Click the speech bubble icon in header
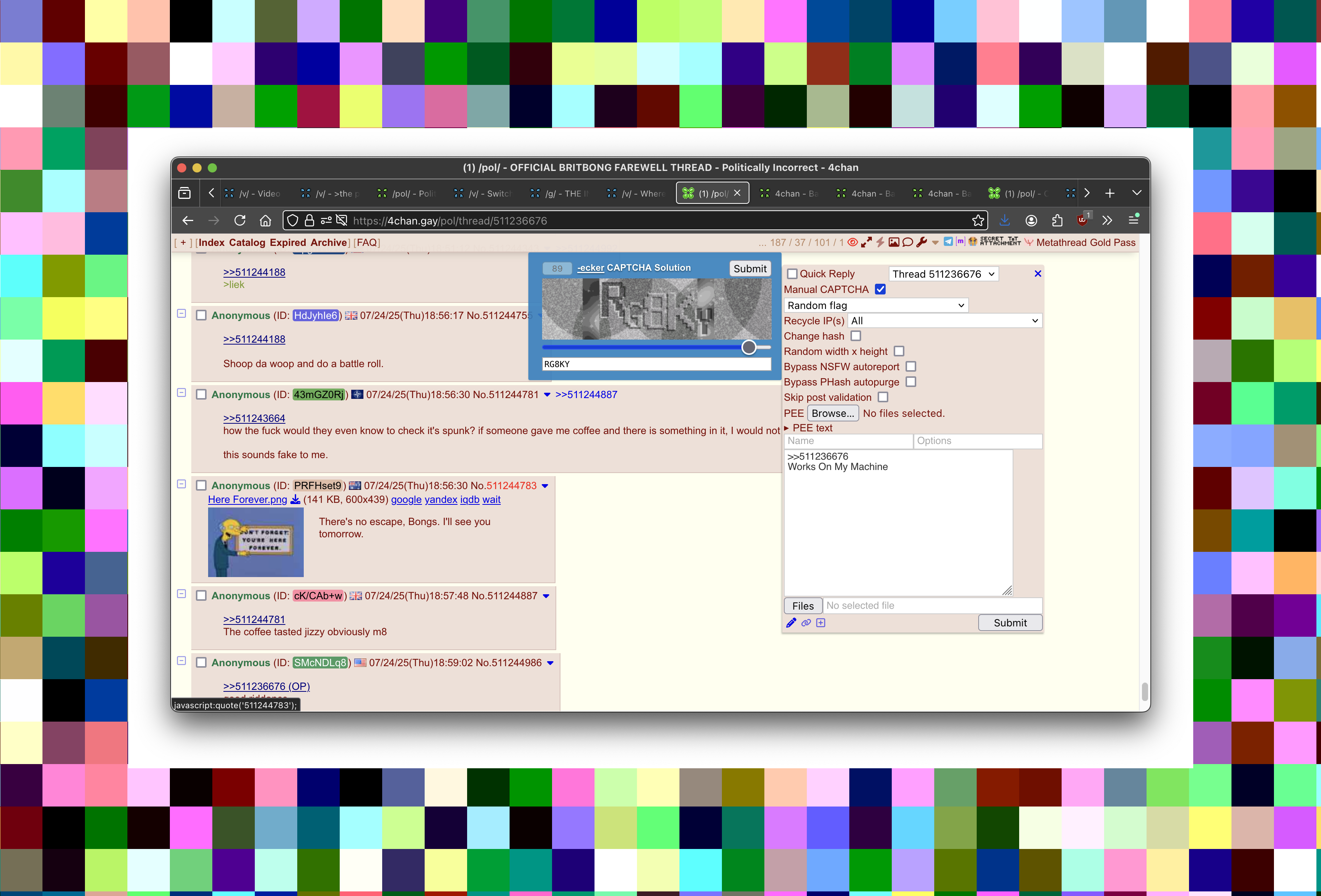Viewport: 1321px width, 896px height. tap(907, 242)
